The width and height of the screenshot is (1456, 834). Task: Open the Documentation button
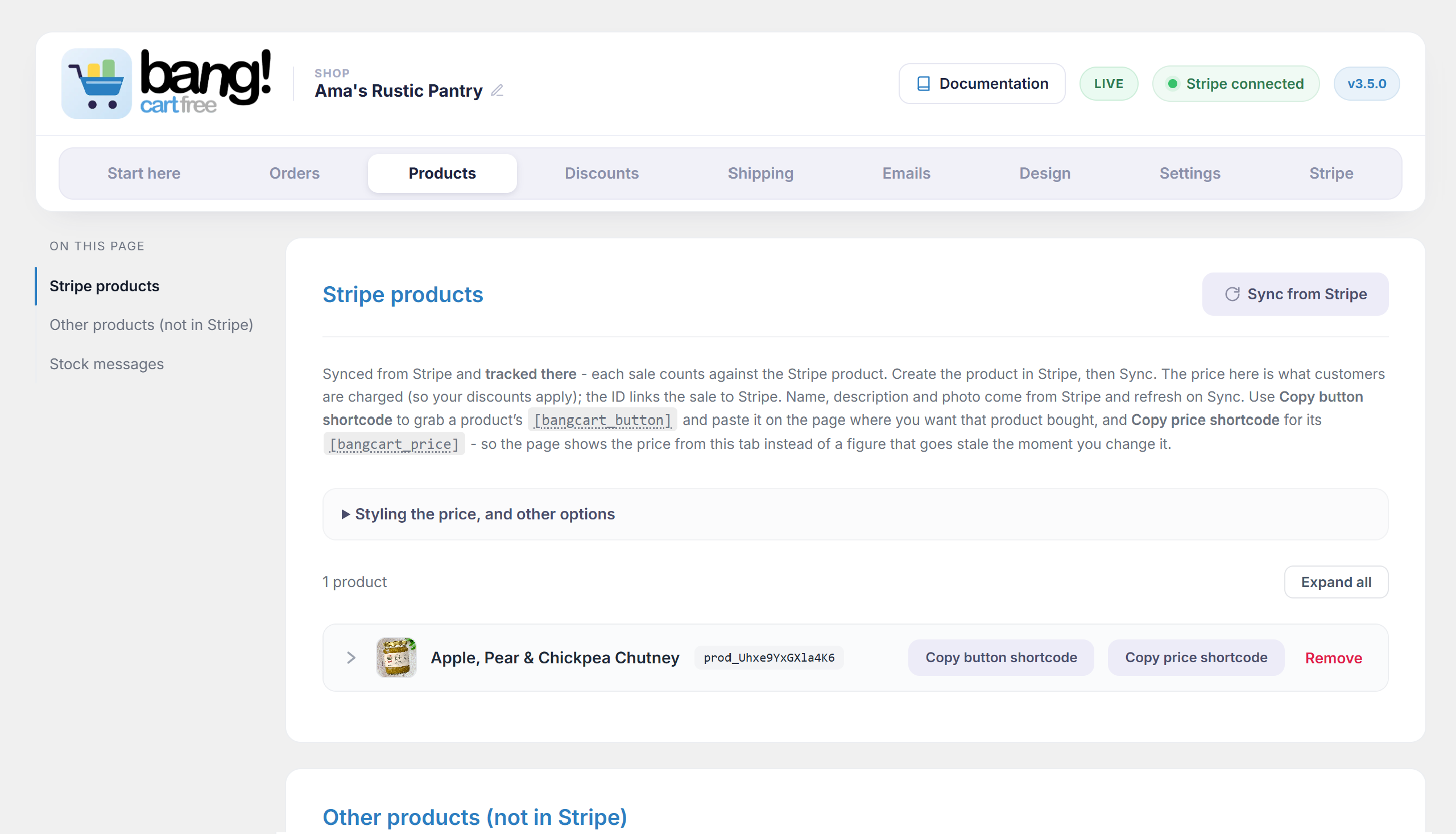(x=981, y=84)
